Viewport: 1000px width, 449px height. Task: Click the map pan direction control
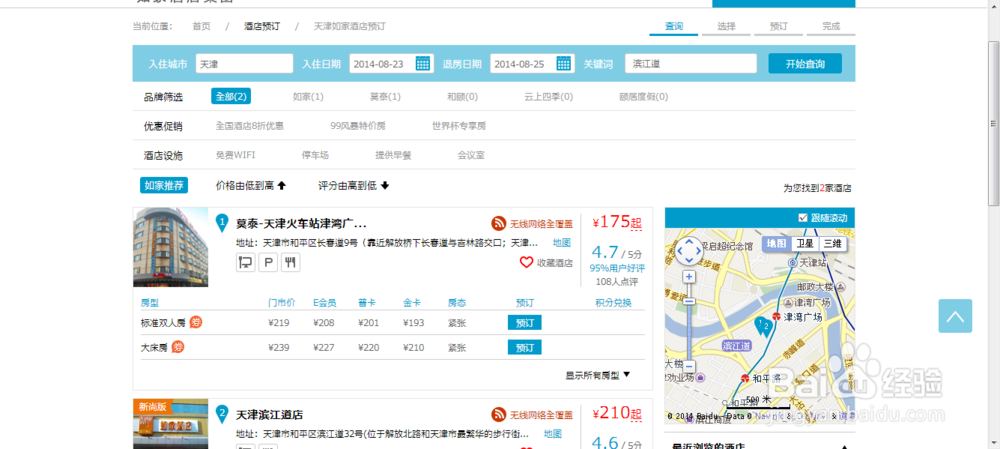coord(689,250)
